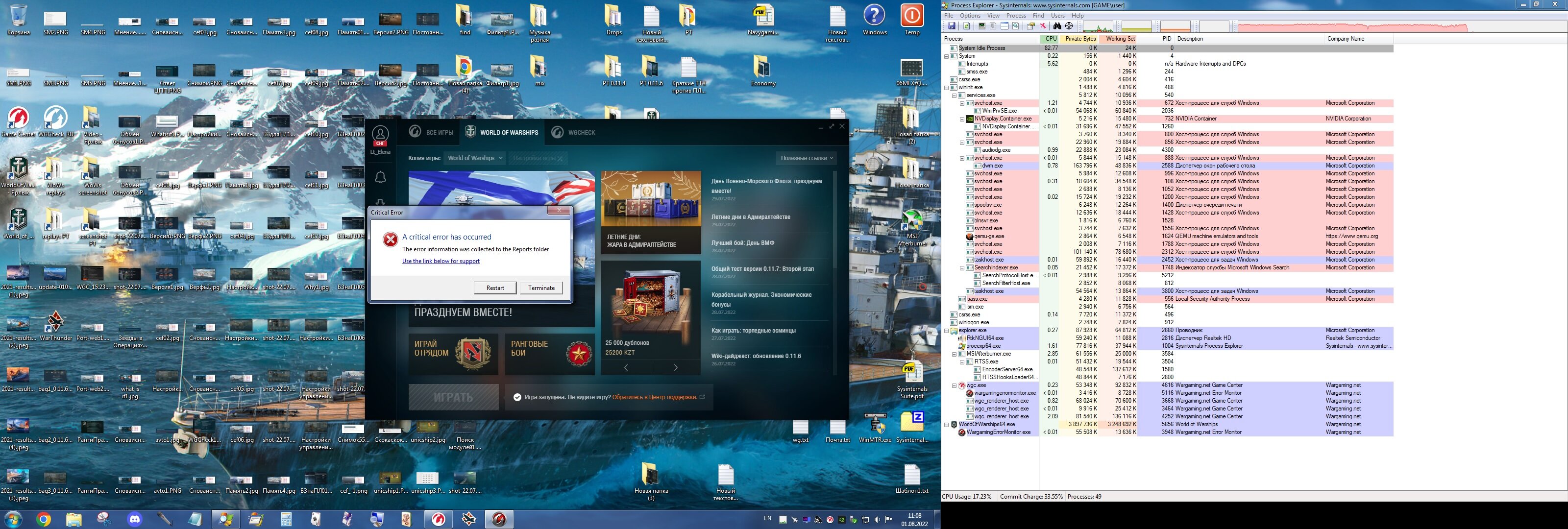Collapse the wininit.exe process tree node
Viewport: 1568px width, 529px height.
pos(947,87)
